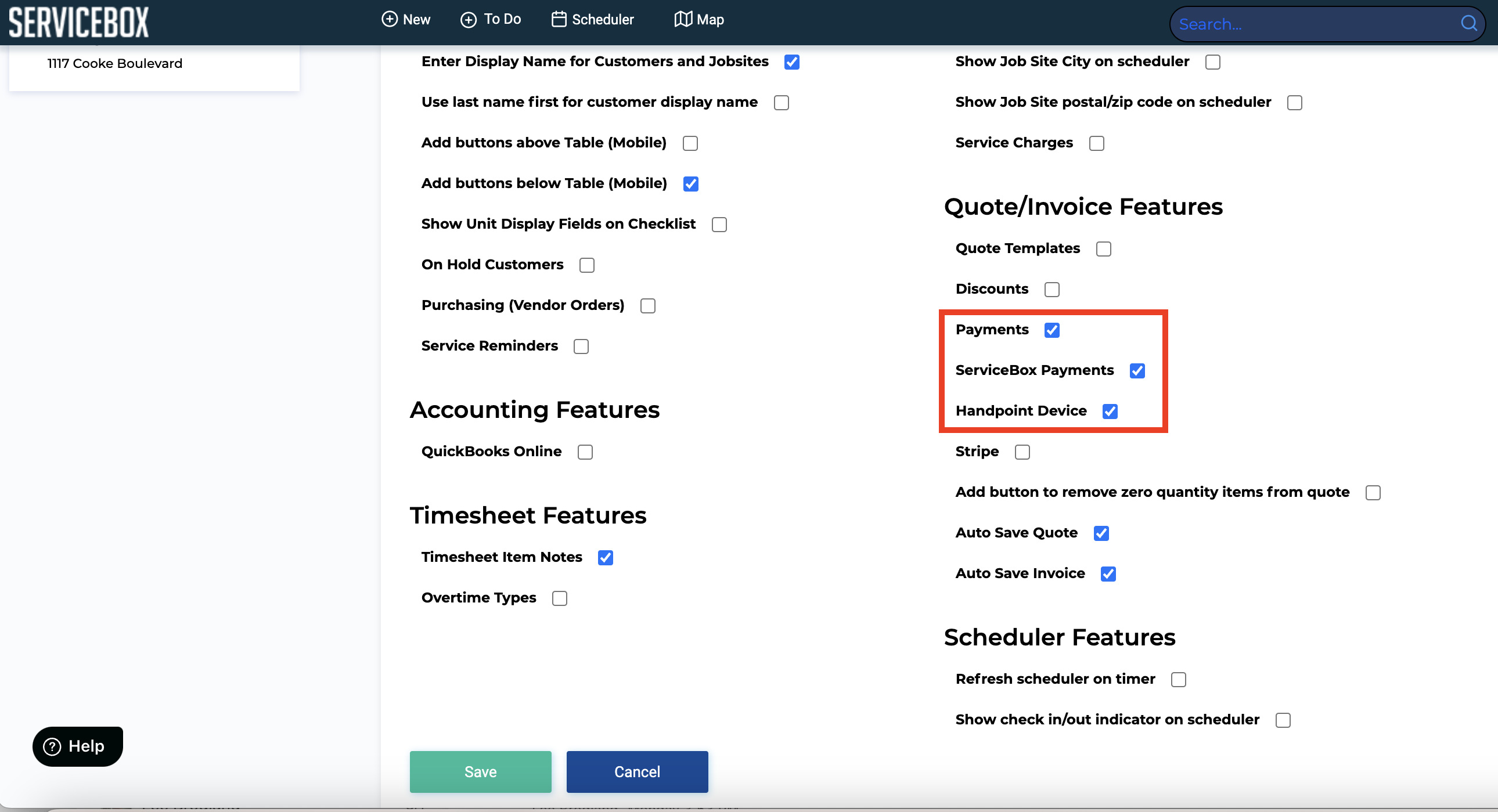This screenshot has height=812, width=1498.
Task: Click the search magnifier icon
Action: coord(1468,23)
